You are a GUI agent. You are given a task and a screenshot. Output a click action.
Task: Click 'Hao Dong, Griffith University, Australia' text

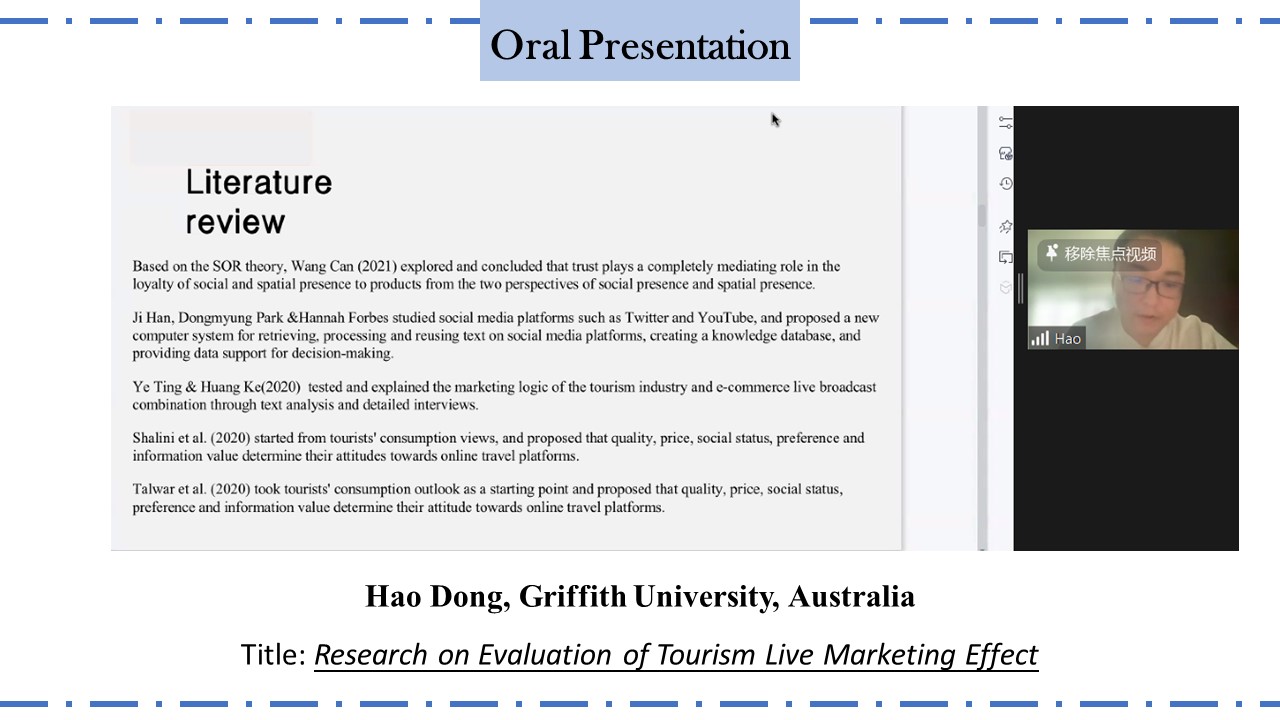tap(640, 596)
